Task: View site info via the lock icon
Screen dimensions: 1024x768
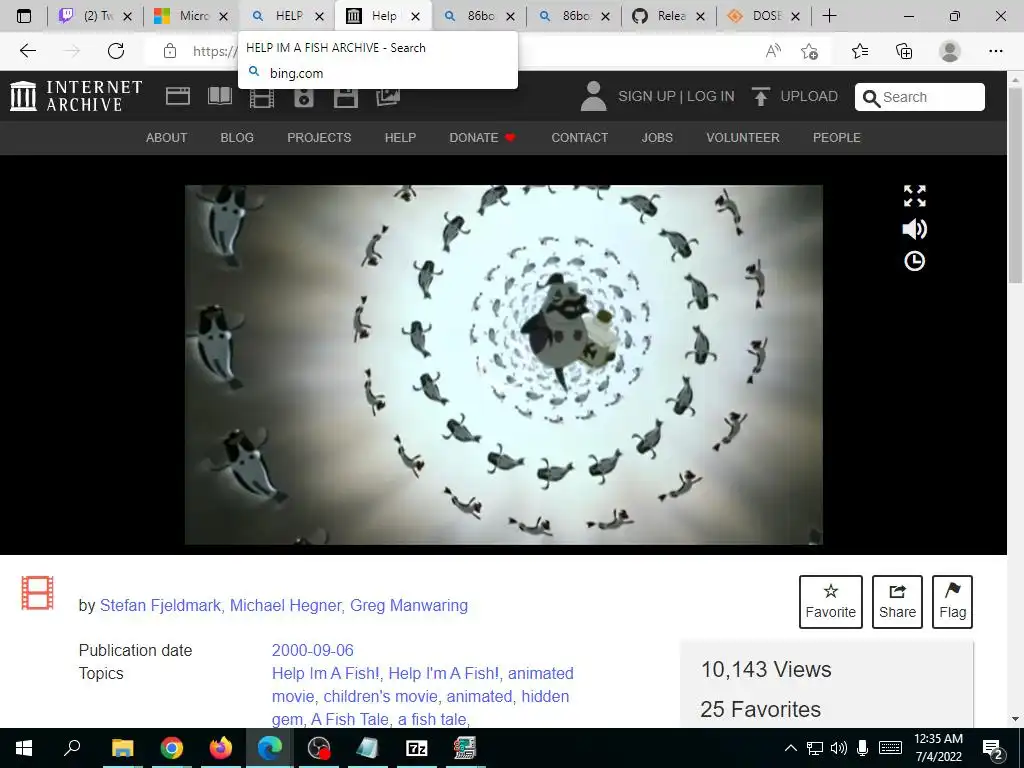Action: pos(170,51)
